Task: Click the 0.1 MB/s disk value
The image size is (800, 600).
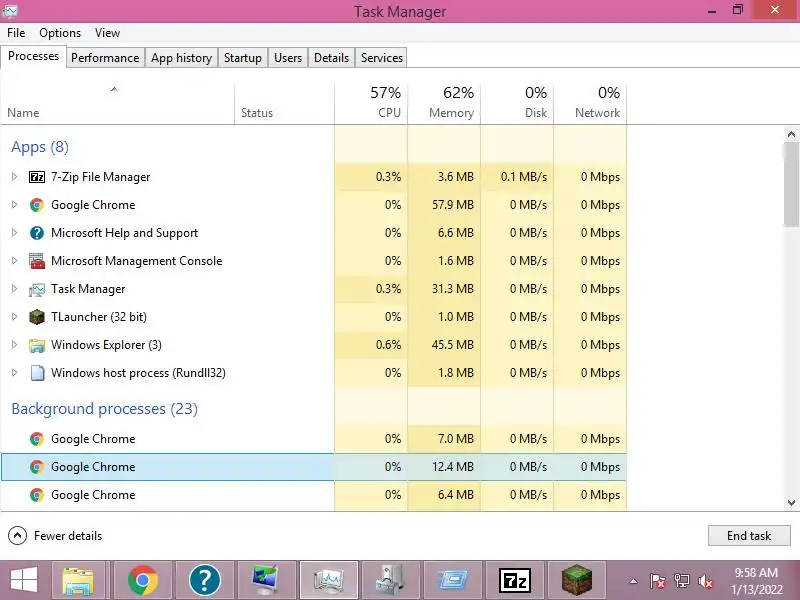Action: [523, 177]
